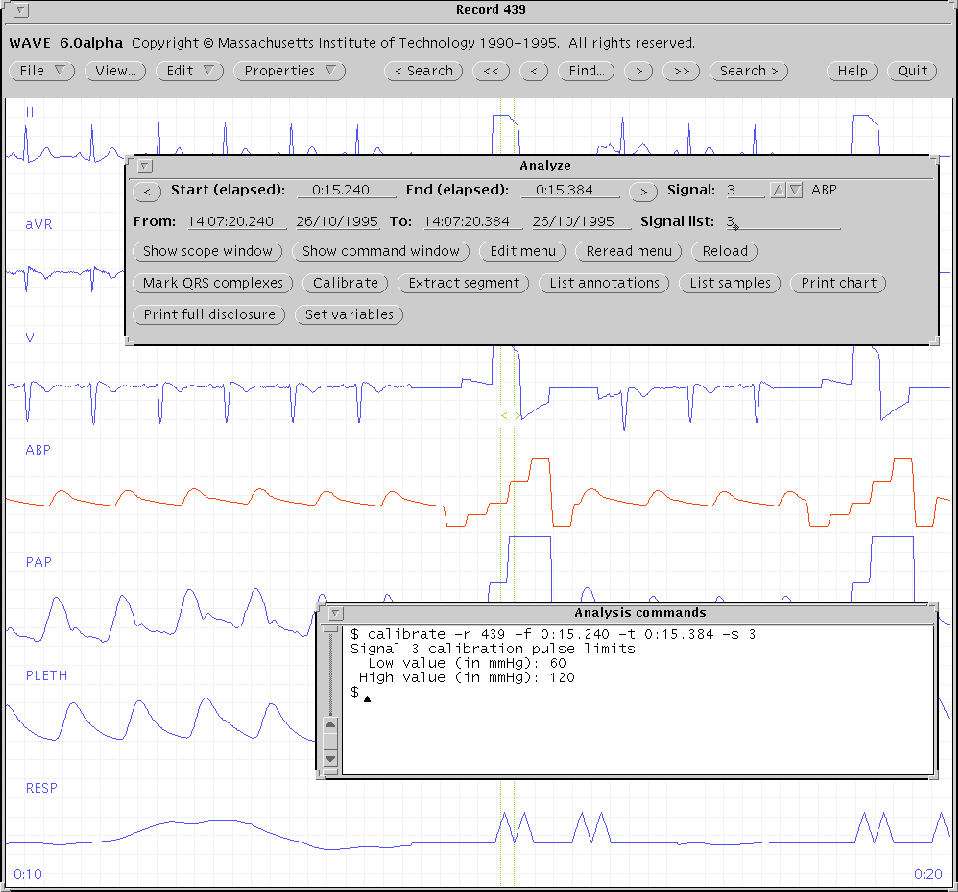Click the fast-rewind << navigation icon

pyautogui.click(x=491, y=71)
